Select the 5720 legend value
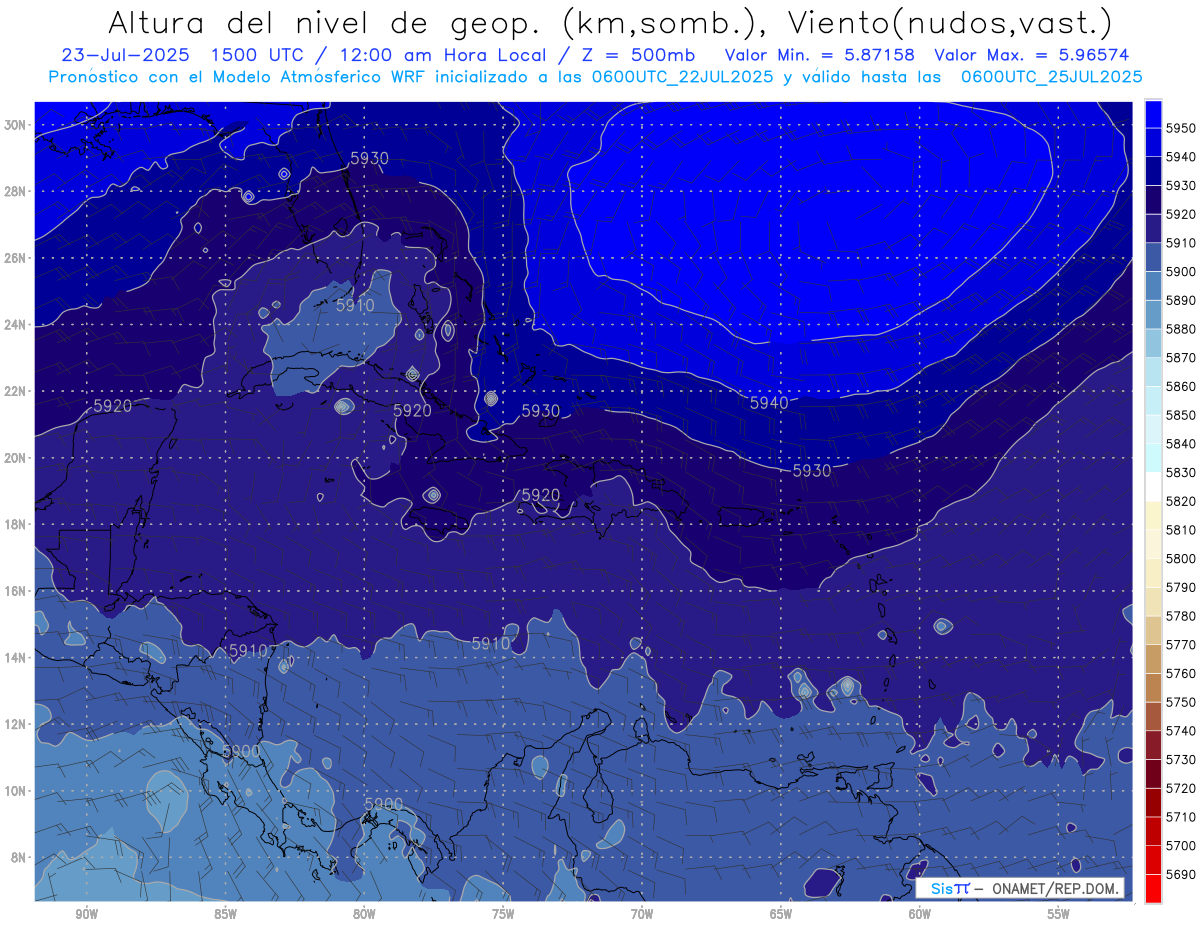Image resolution: width=1200 pixels, height=927 pixels. coord(1181,788)
